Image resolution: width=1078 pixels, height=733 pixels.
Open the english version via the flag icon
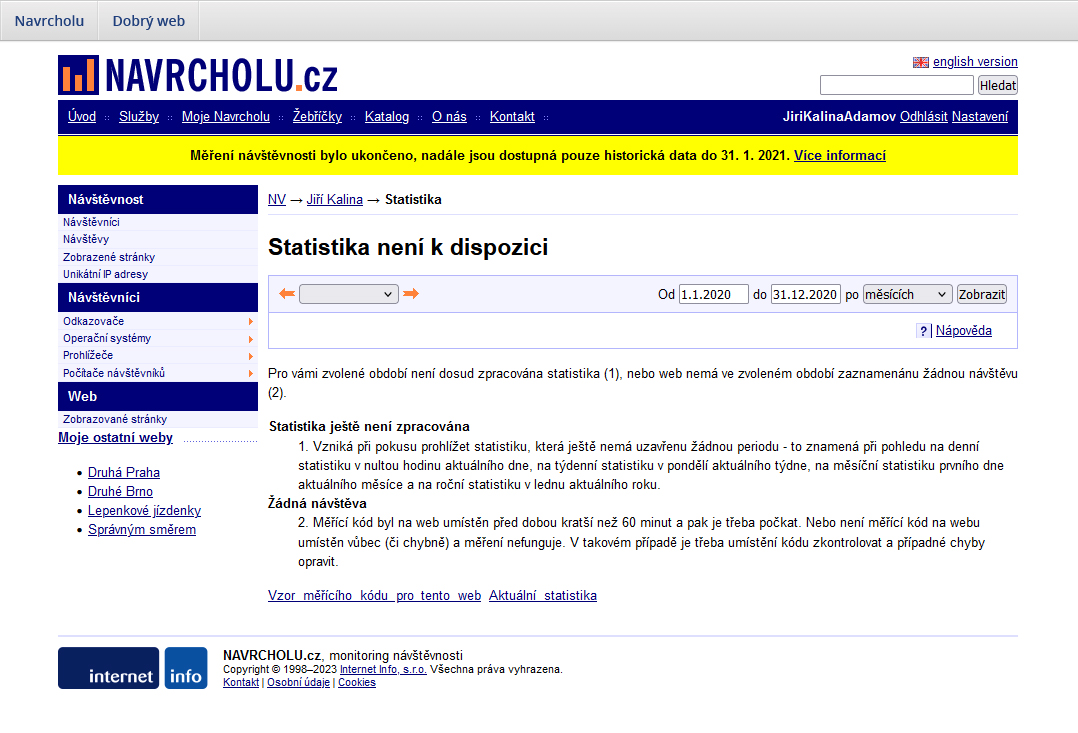pyautogui.click(x=921, y=61)
